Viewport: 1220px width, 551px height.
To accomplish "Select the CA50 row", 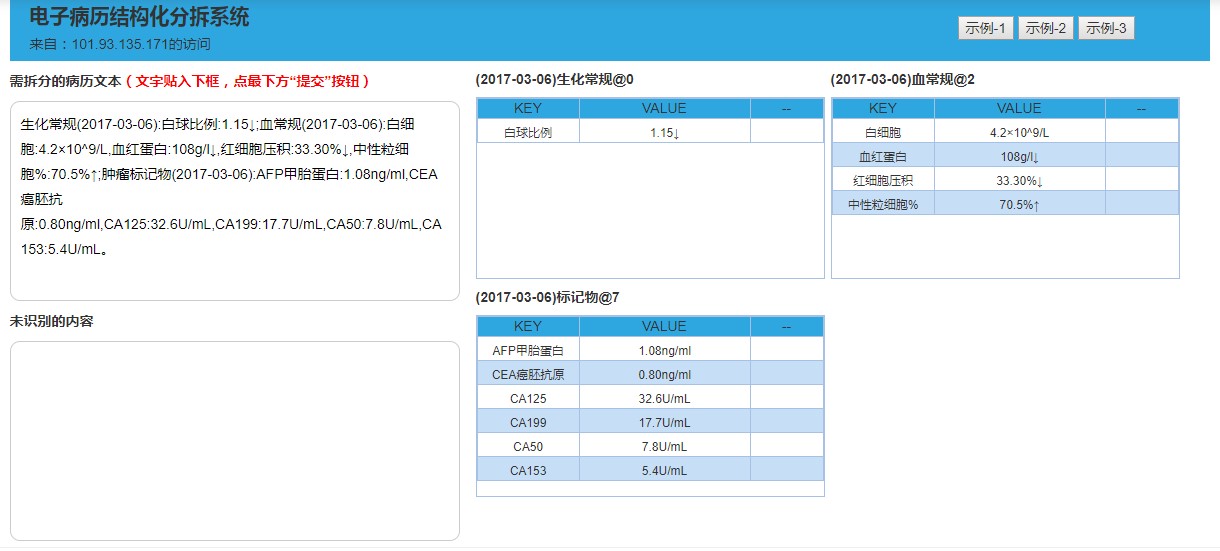I will (x=527, y=446).
